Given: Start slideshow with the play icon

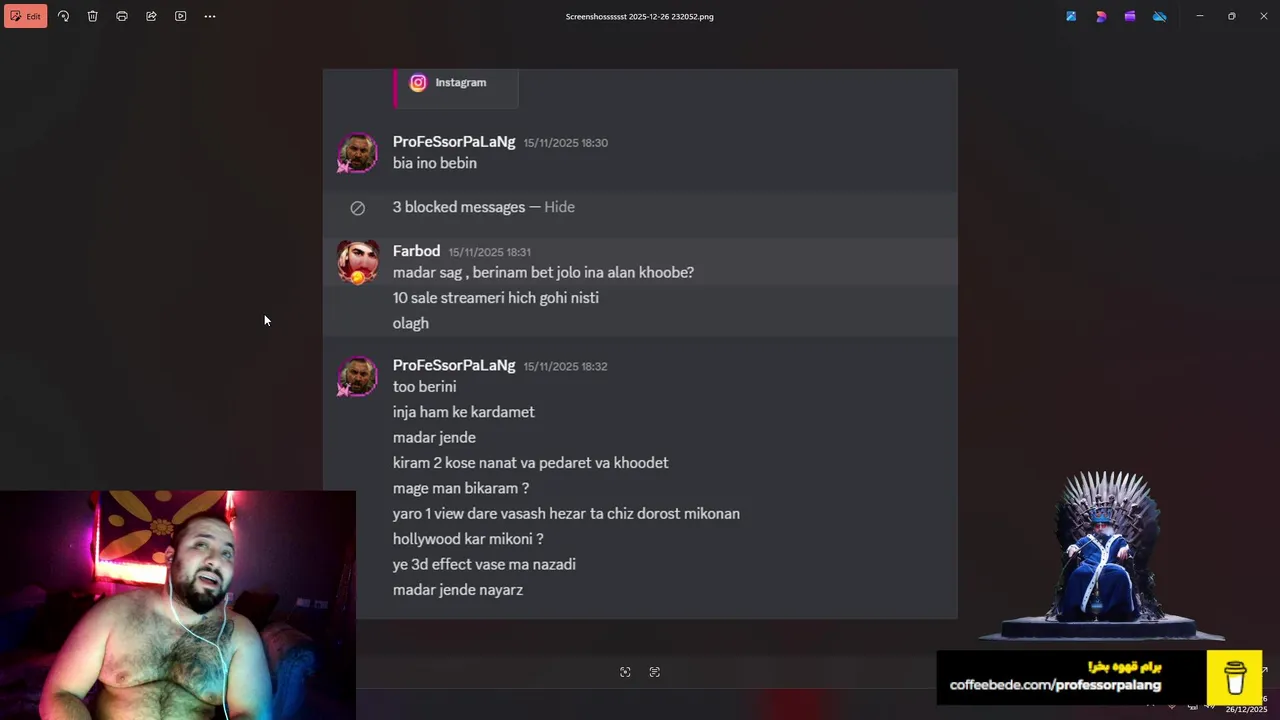Looking at the screenshot, I should pos(180,16).
